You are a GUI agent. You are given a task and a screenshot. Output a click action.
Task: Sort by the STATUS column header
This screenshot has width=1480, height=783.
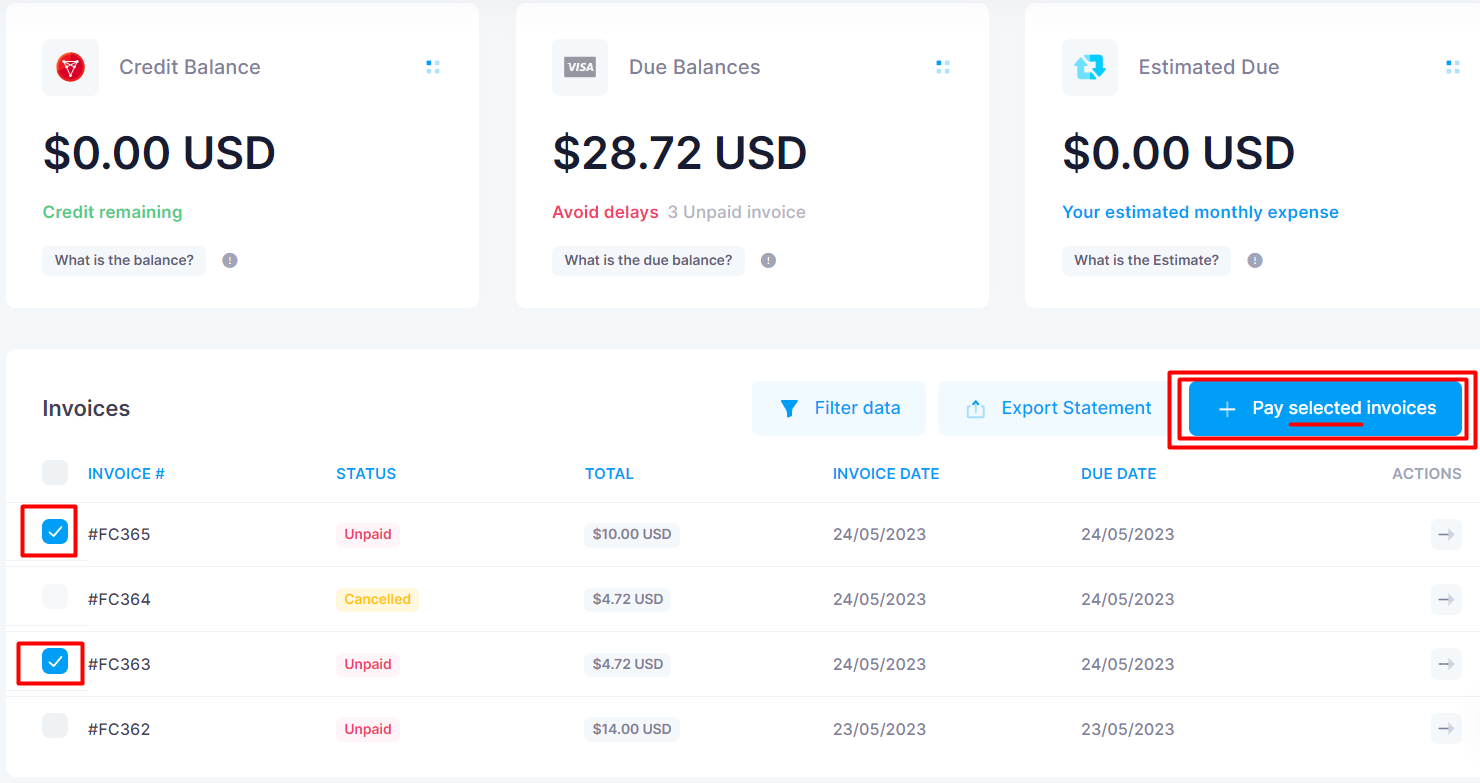(x=366, y=474)
